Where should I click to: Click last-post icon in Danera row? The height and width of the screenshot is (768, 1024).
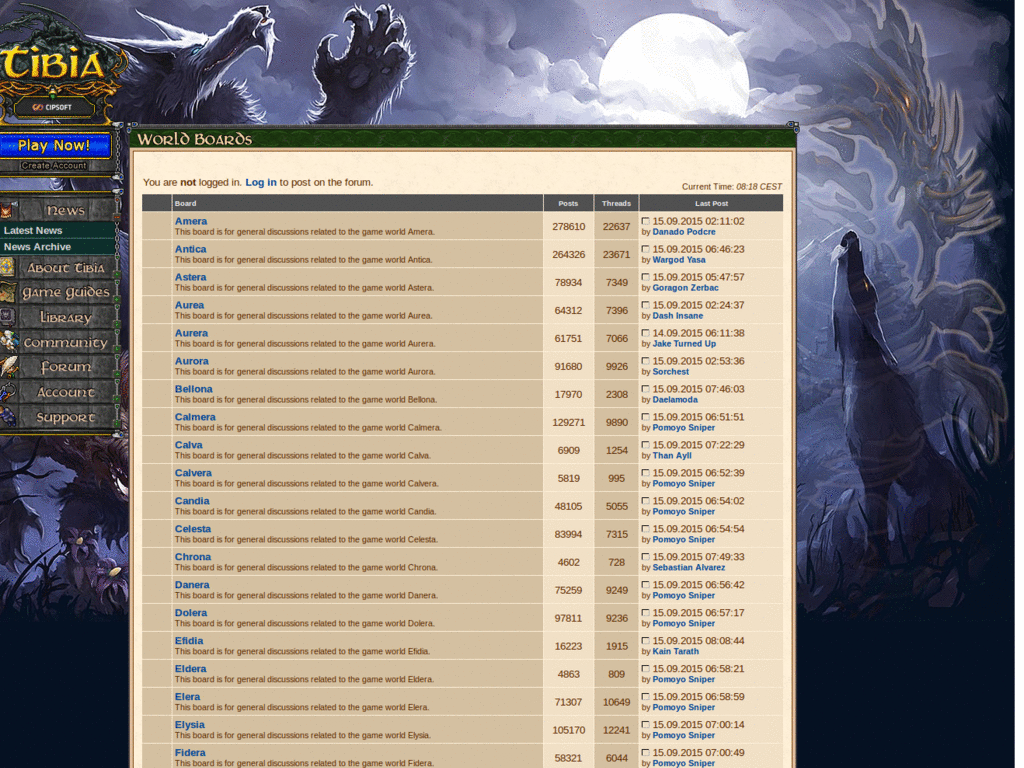point(646,585)
